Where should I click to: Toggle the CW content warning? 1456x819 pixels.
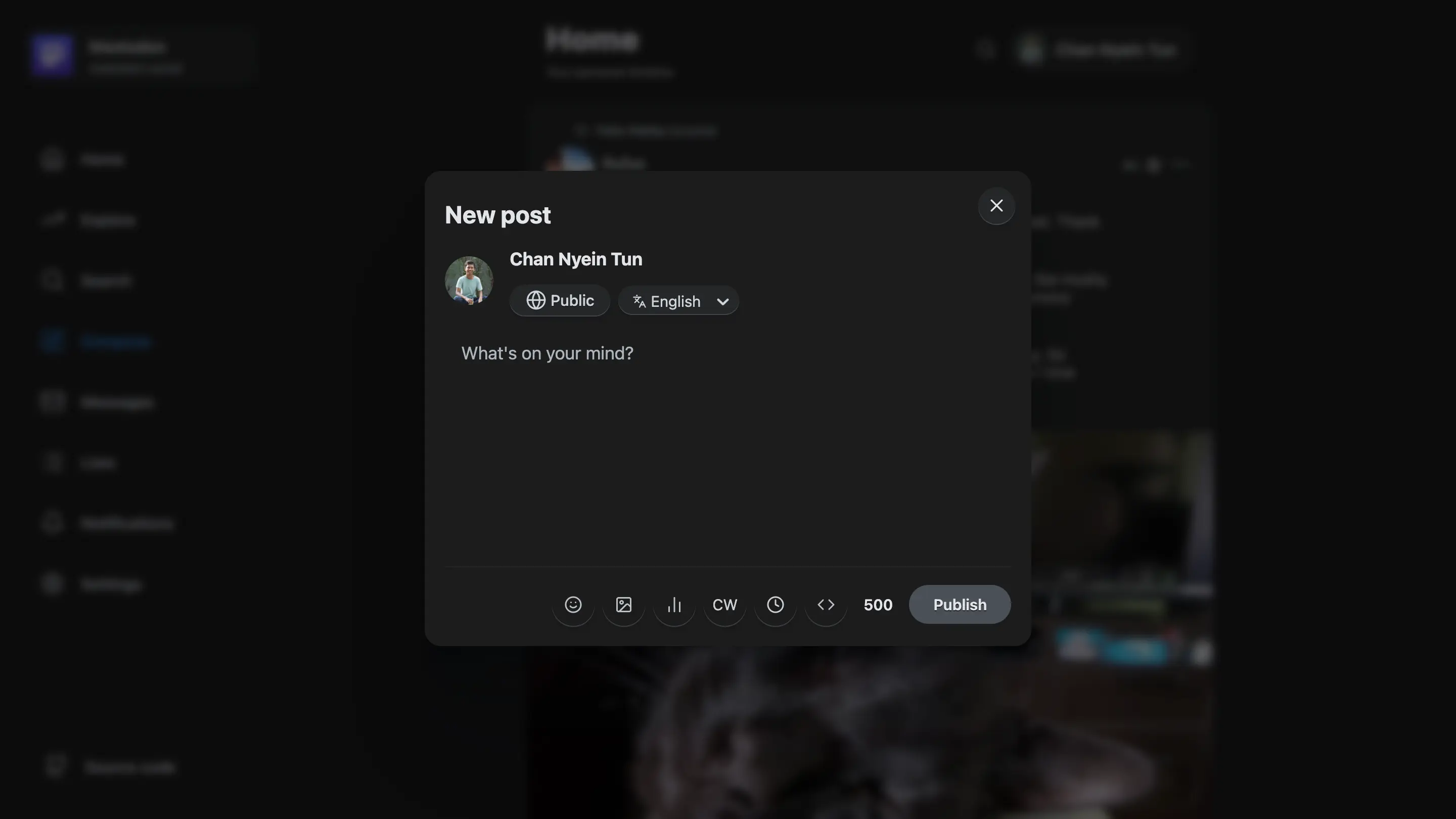(724, 605)
